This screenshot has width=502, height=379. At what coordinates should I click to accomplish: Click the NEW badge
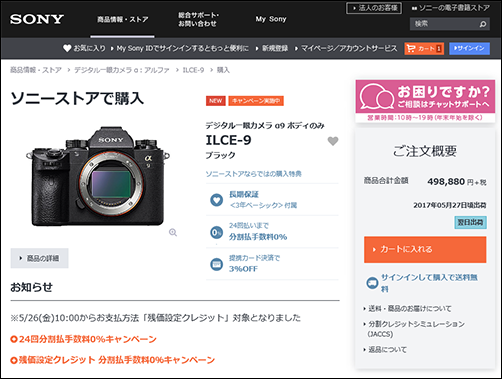[216, 101]
